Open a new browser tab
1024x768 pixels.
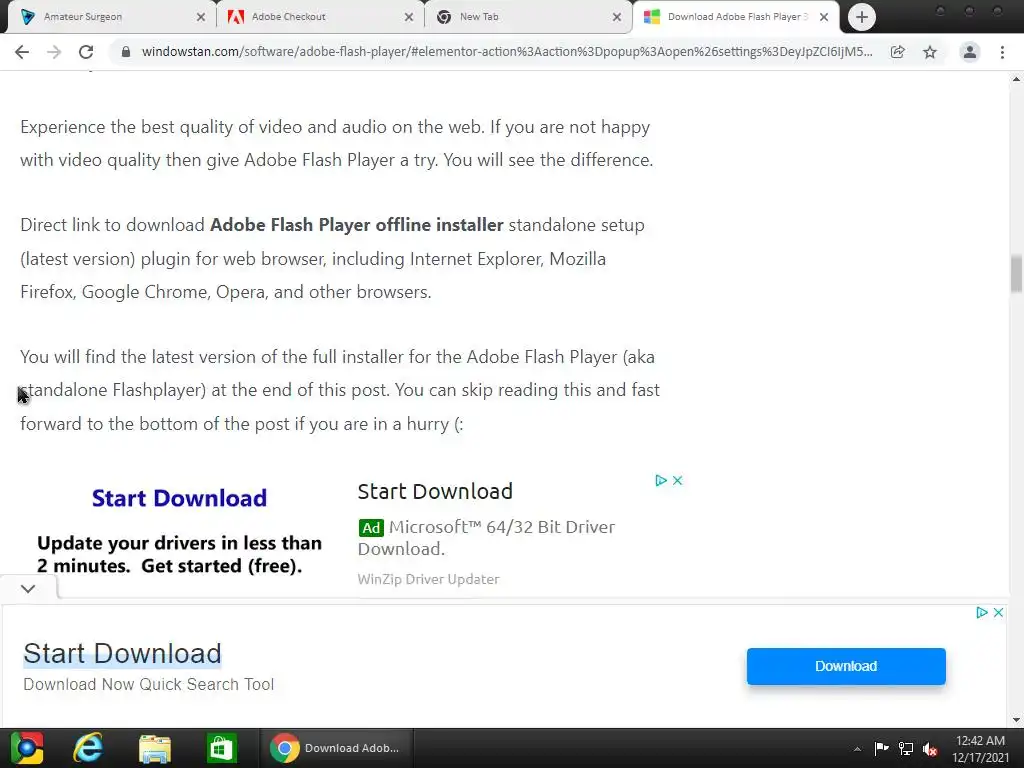(x=862, y=17)
